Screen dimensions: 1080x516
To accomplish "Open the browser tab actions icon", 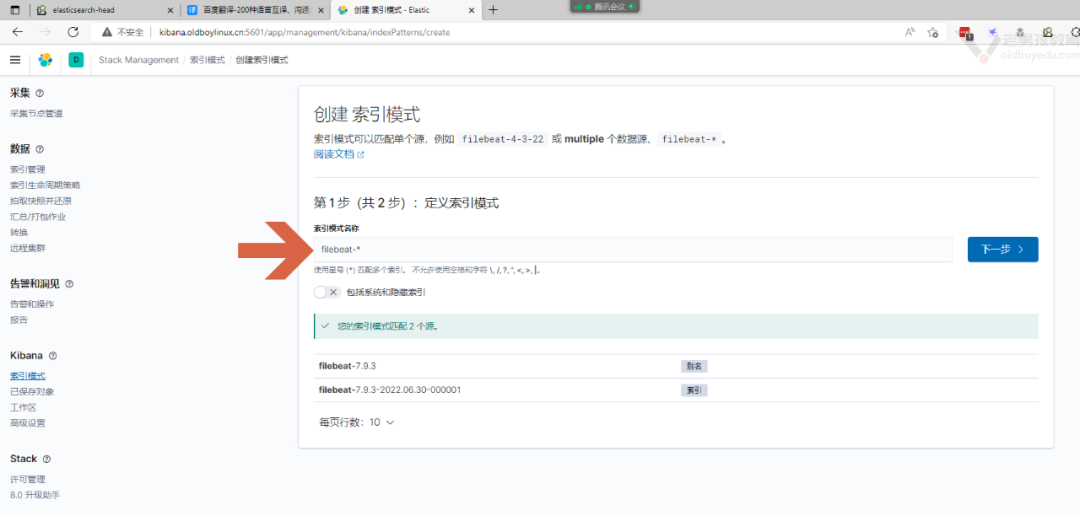I will tap(15, 10).
